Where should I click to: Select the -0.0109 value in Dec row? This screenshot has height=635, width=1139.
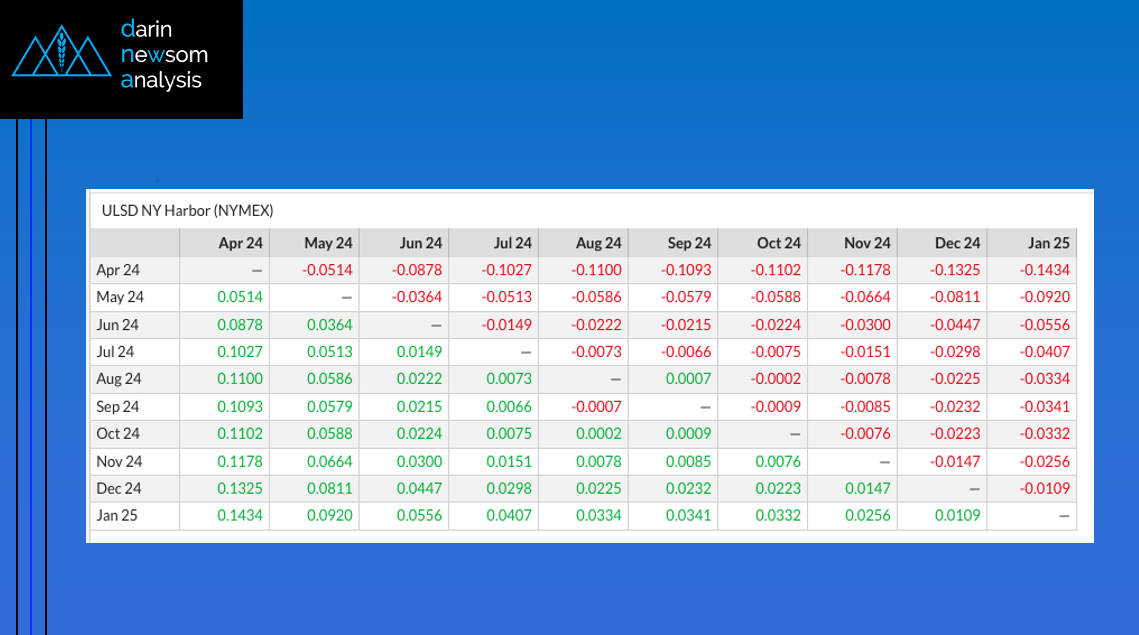click(1045, 488)
